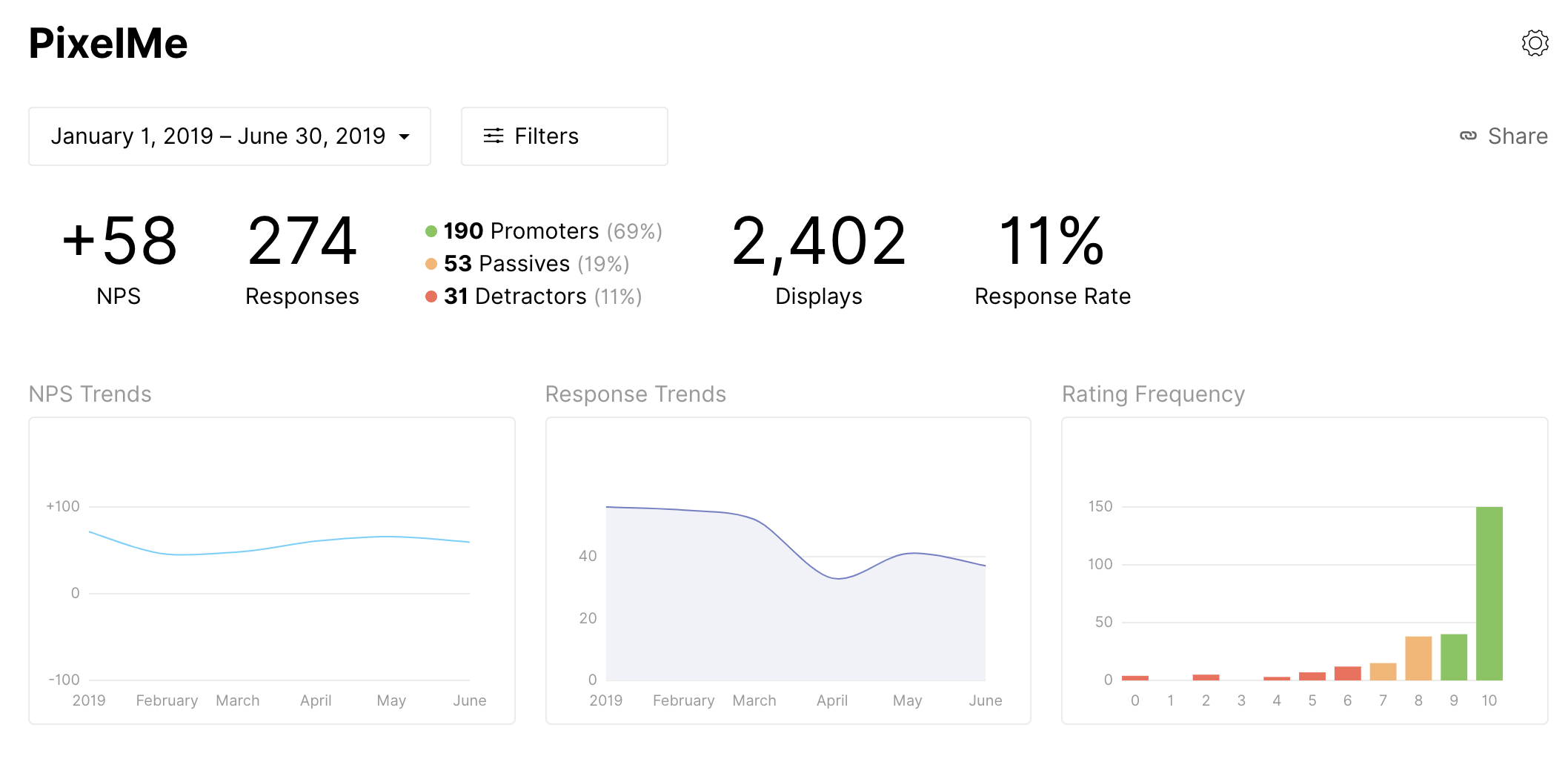Click the green Promoters dot
The height and width of the screenshot is (759, 1568).
click(x=431, y=231)
